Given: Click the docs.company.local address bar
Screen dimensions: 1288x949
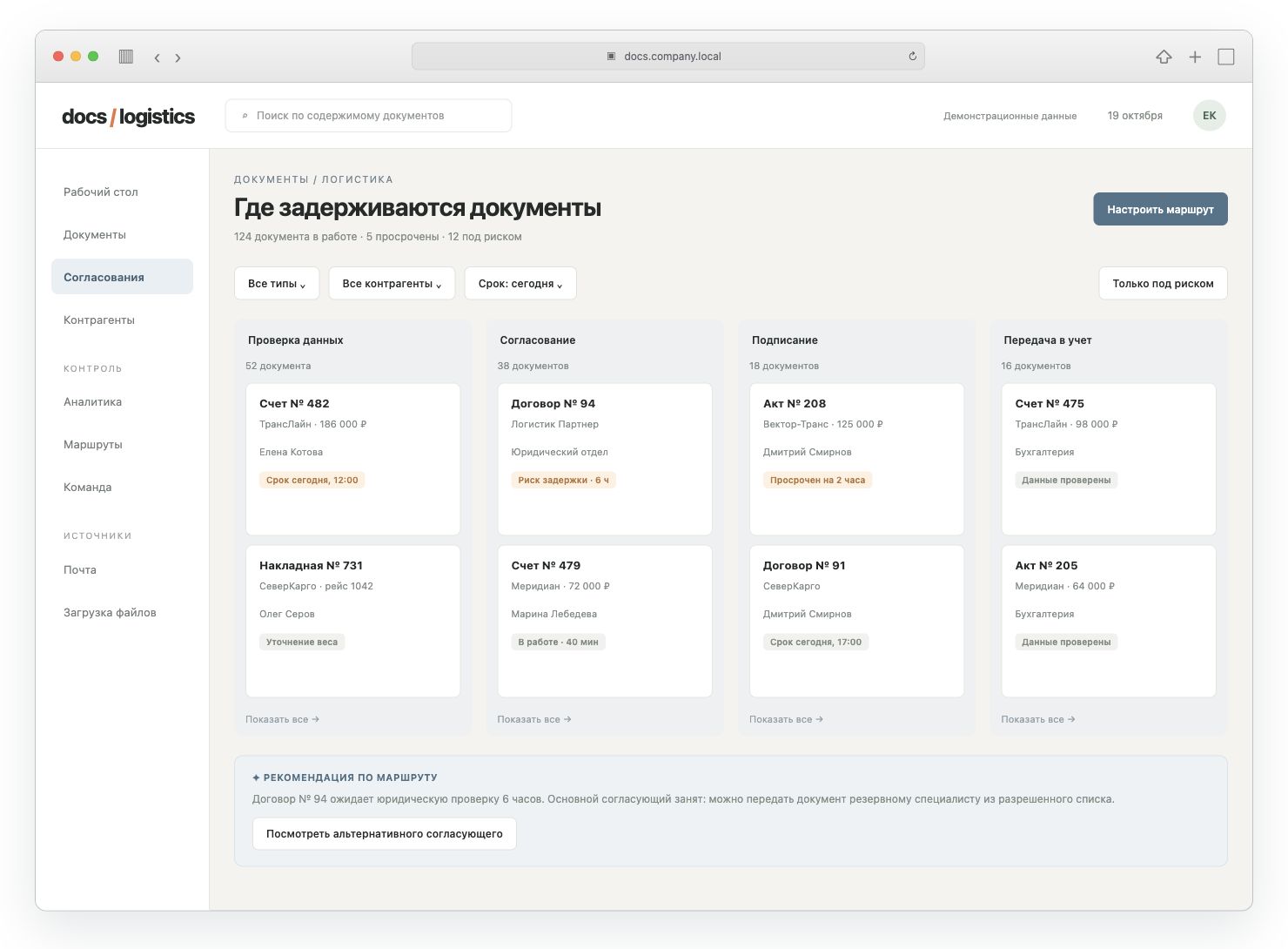Looking at the screenshot, I should 668,57.
